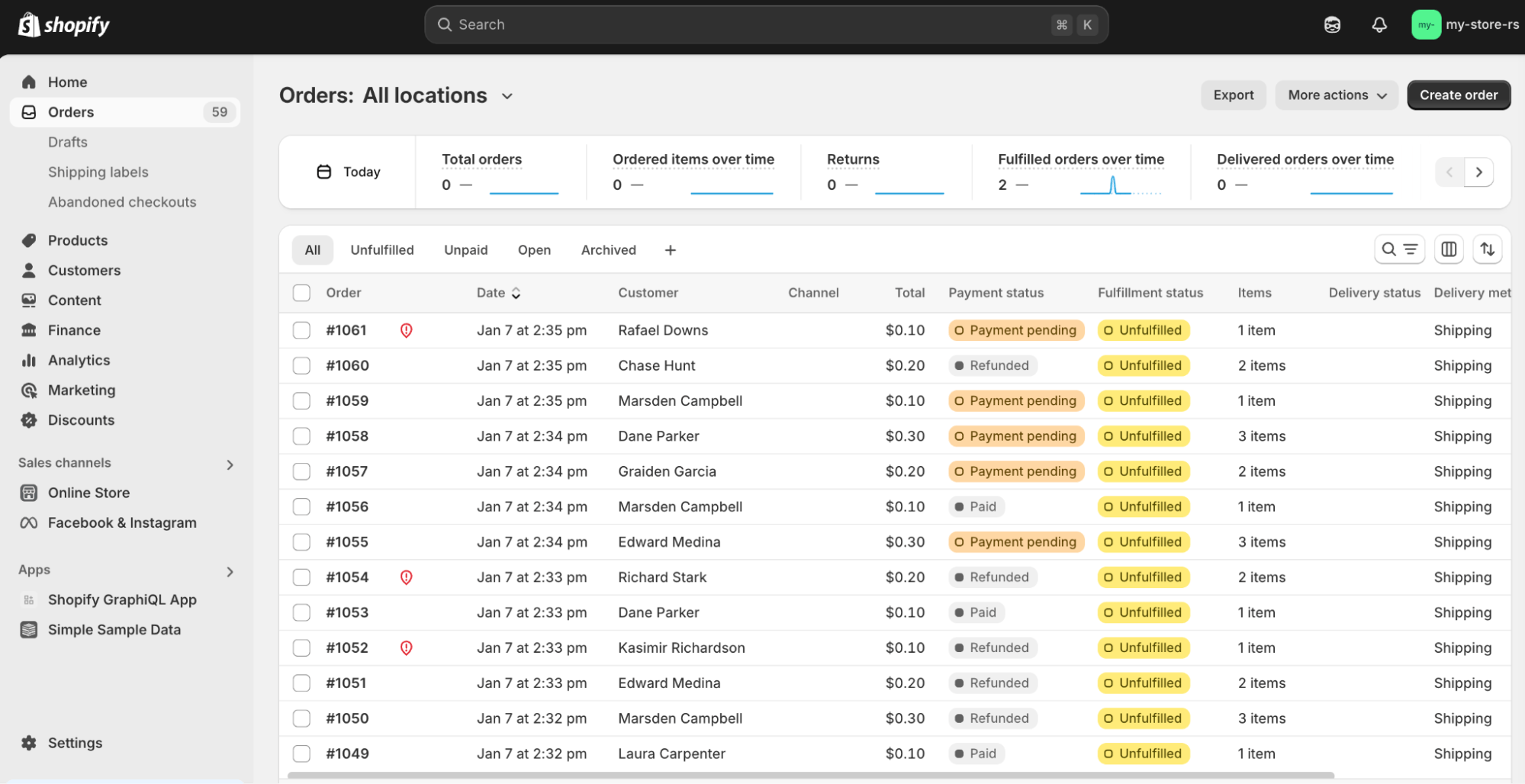The image size is (1525, 784).
Task: Click the Products tag icon
Action: click(29, 240)
